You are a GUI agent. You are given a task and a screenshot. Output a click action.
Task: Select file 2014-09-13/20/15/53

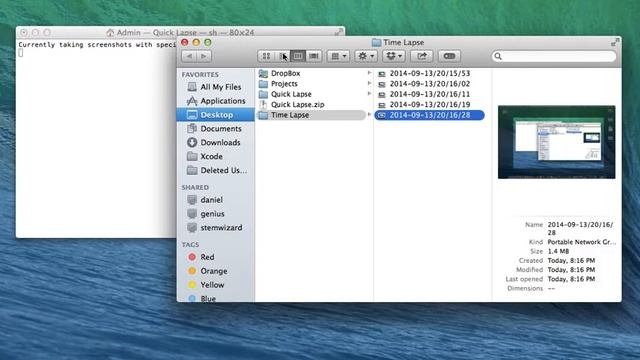429,73
